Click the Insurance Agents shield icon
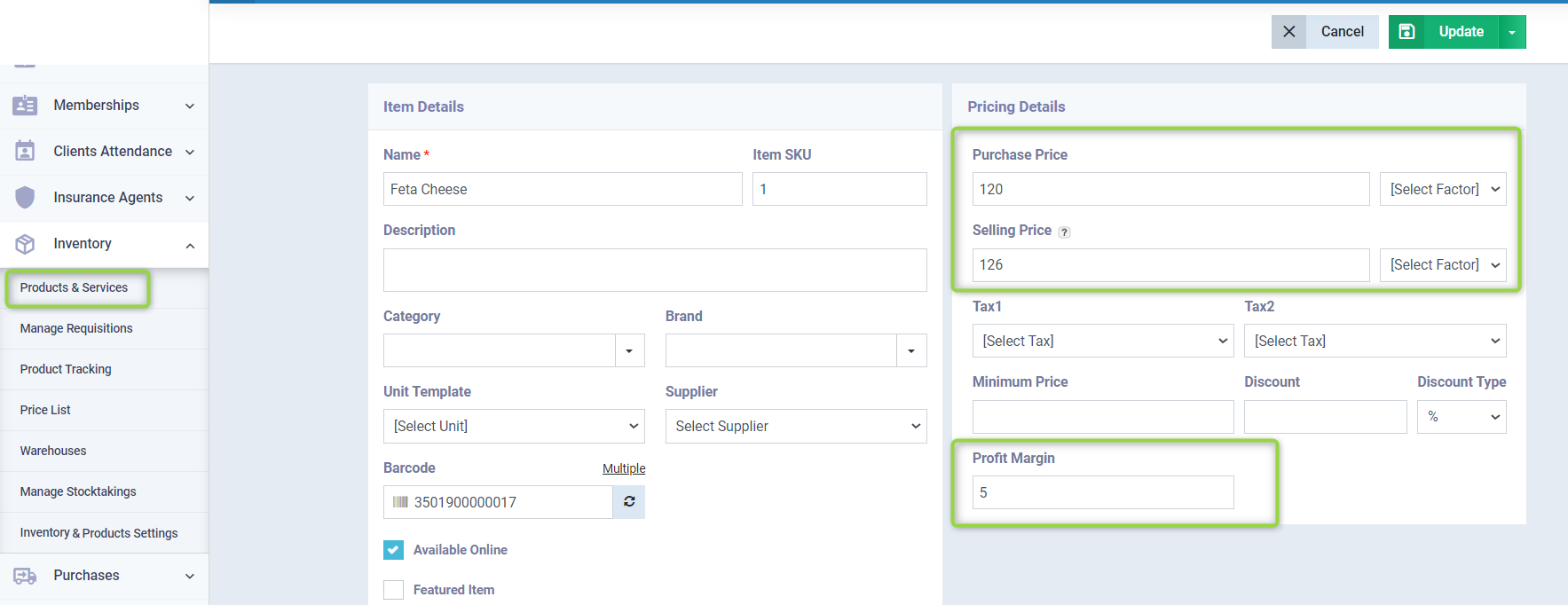Viewport: 1568px width, 605px height. [25, 198]
